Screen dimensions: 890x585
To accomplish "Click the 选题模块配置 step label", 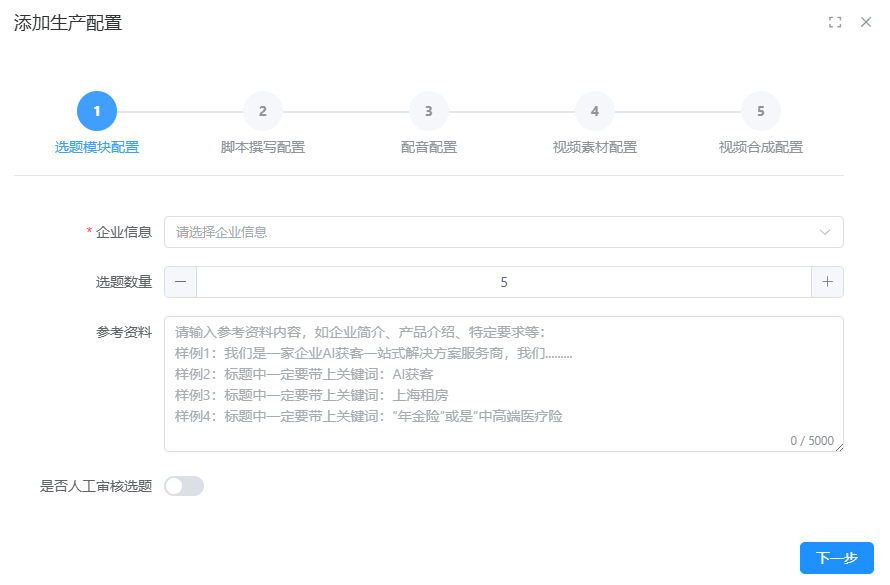I will [x=97, y=147].
